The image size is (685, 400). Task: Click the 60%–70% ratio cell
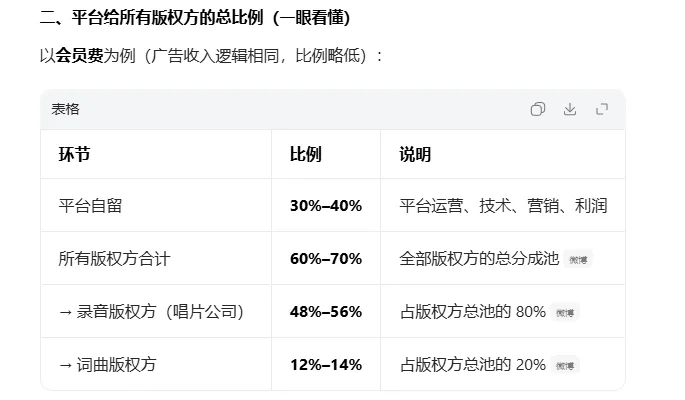pos(326,259)
